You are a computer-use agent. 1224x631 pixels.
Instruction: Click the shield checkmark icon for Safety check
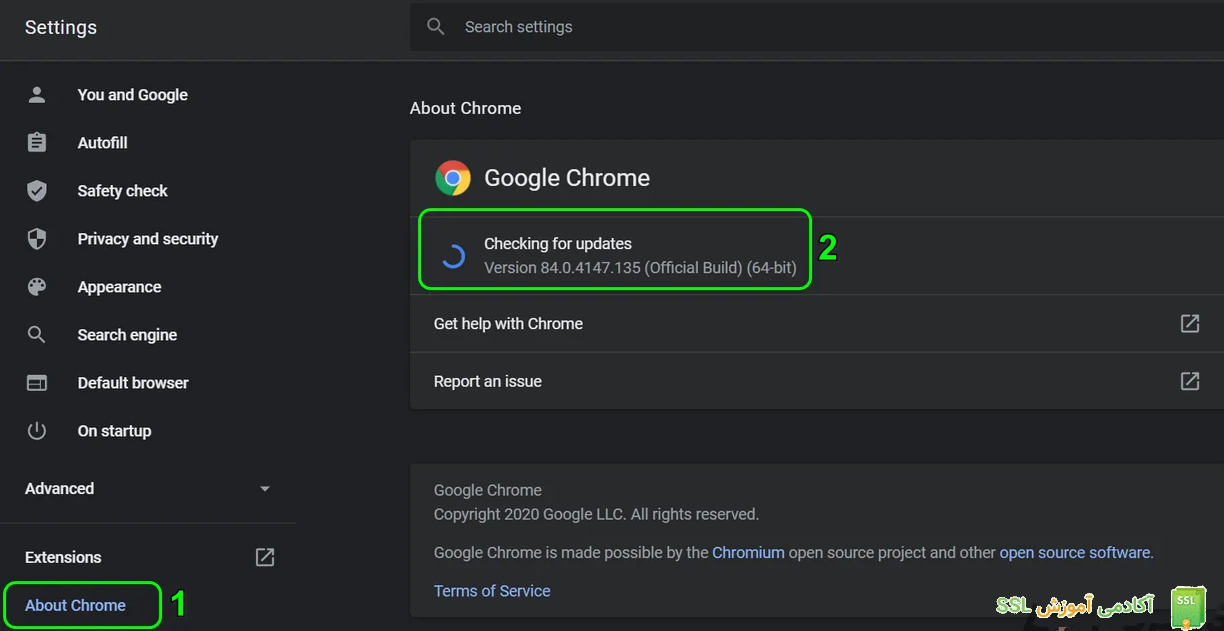(x=37, y=191)
